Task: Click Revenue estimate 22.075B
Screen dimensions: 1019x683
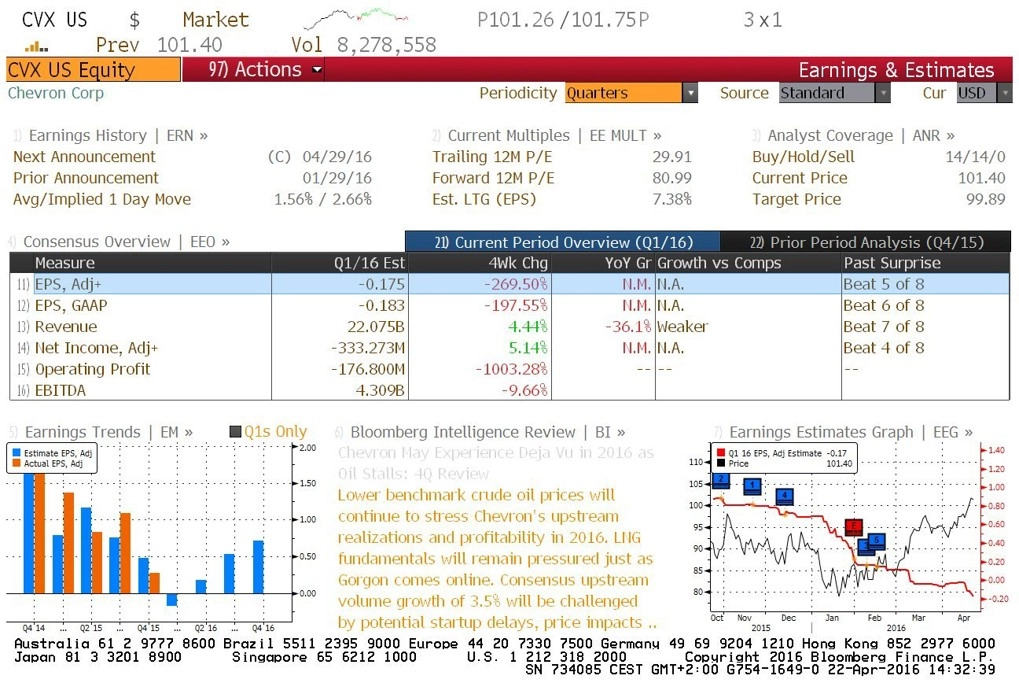Action: pyautogui.click(x=376, y=327)
